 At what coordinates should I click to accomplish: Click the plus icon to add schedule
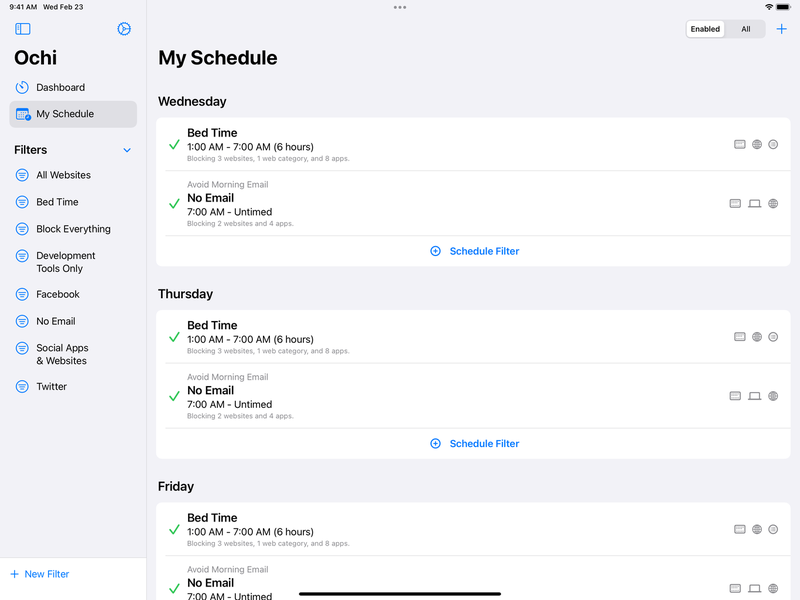point(782,29)
